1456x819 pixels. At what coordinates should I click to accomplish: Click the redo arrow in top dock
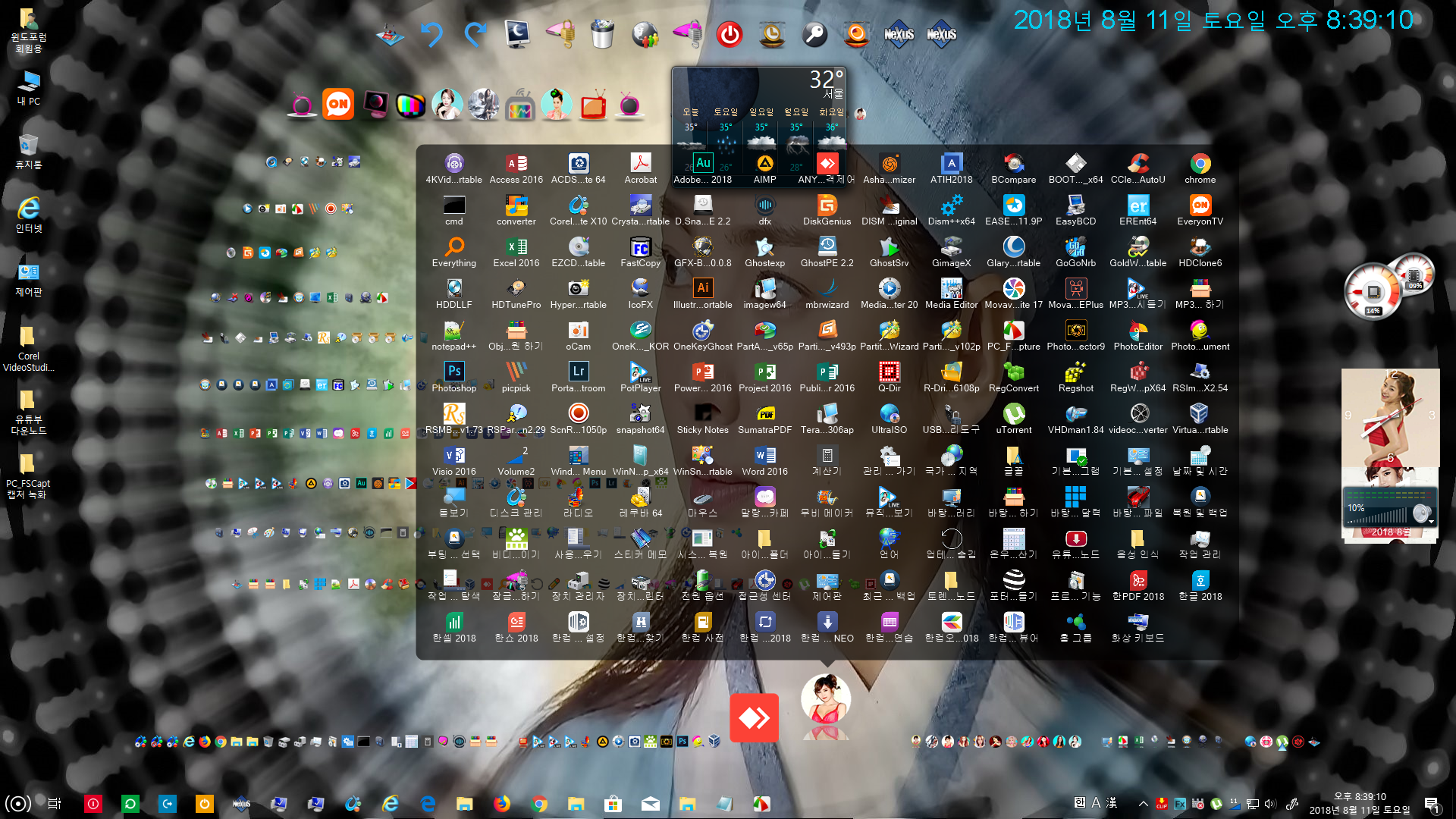[475, 35]
